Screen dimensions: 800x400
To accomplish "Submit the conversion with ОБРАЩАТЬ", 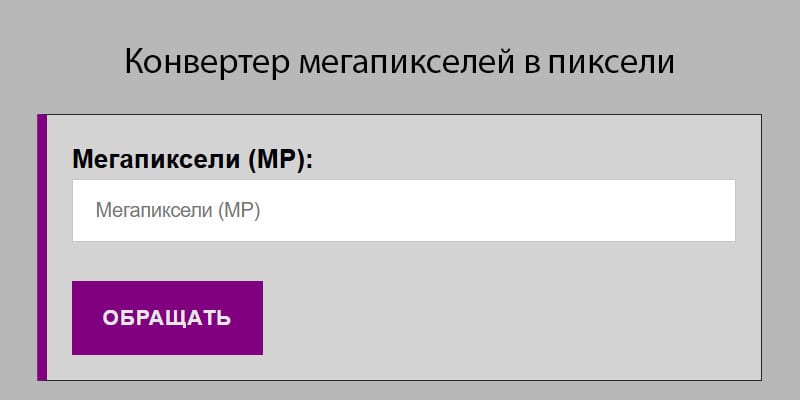I will point(167,318).
